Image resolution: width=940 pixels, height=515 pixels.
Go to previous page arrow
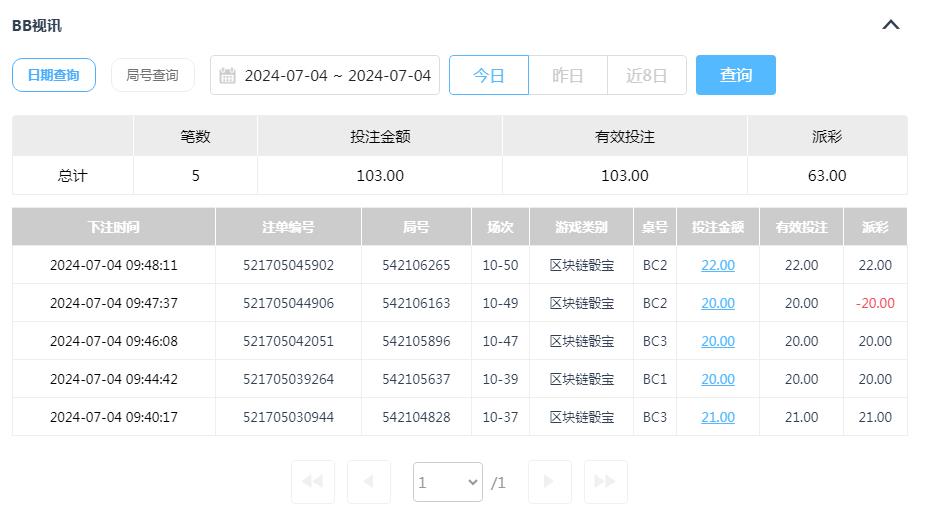[x=368, y=482]
